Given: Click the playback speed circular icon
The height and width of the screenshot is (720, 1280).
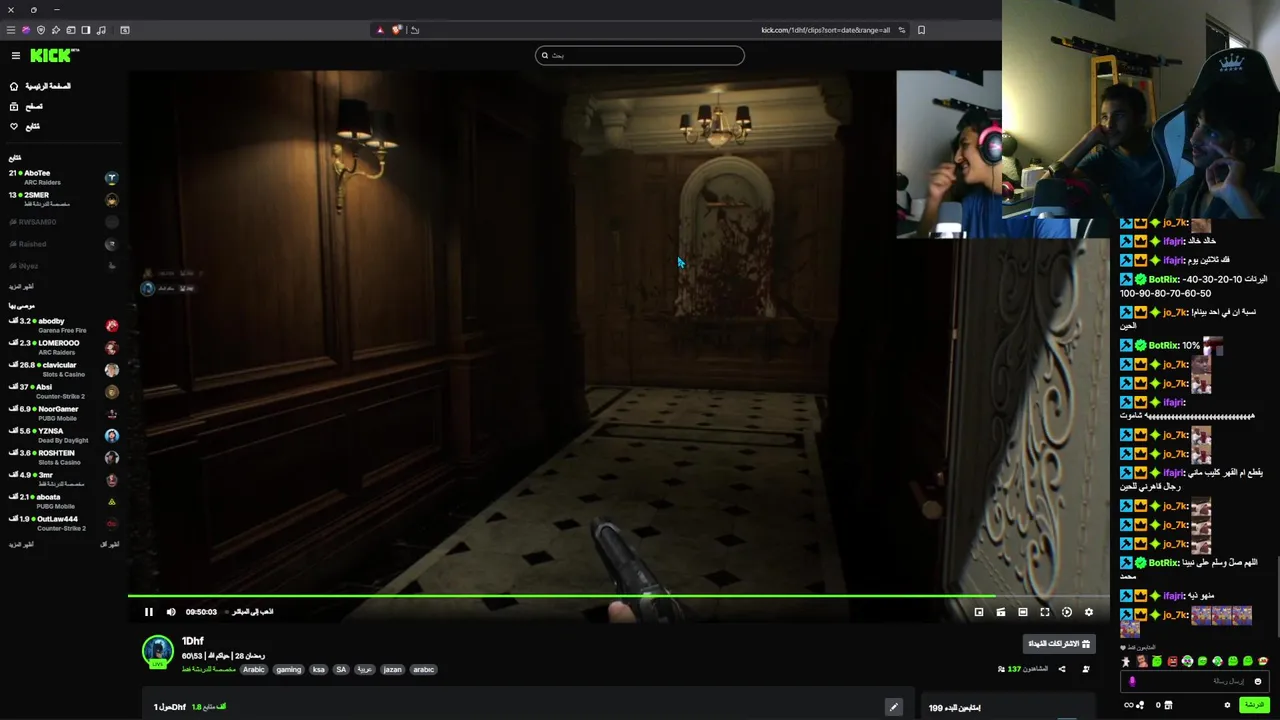Looking at the screenshot, I should pyautogui.click(x=1067, y=612).
